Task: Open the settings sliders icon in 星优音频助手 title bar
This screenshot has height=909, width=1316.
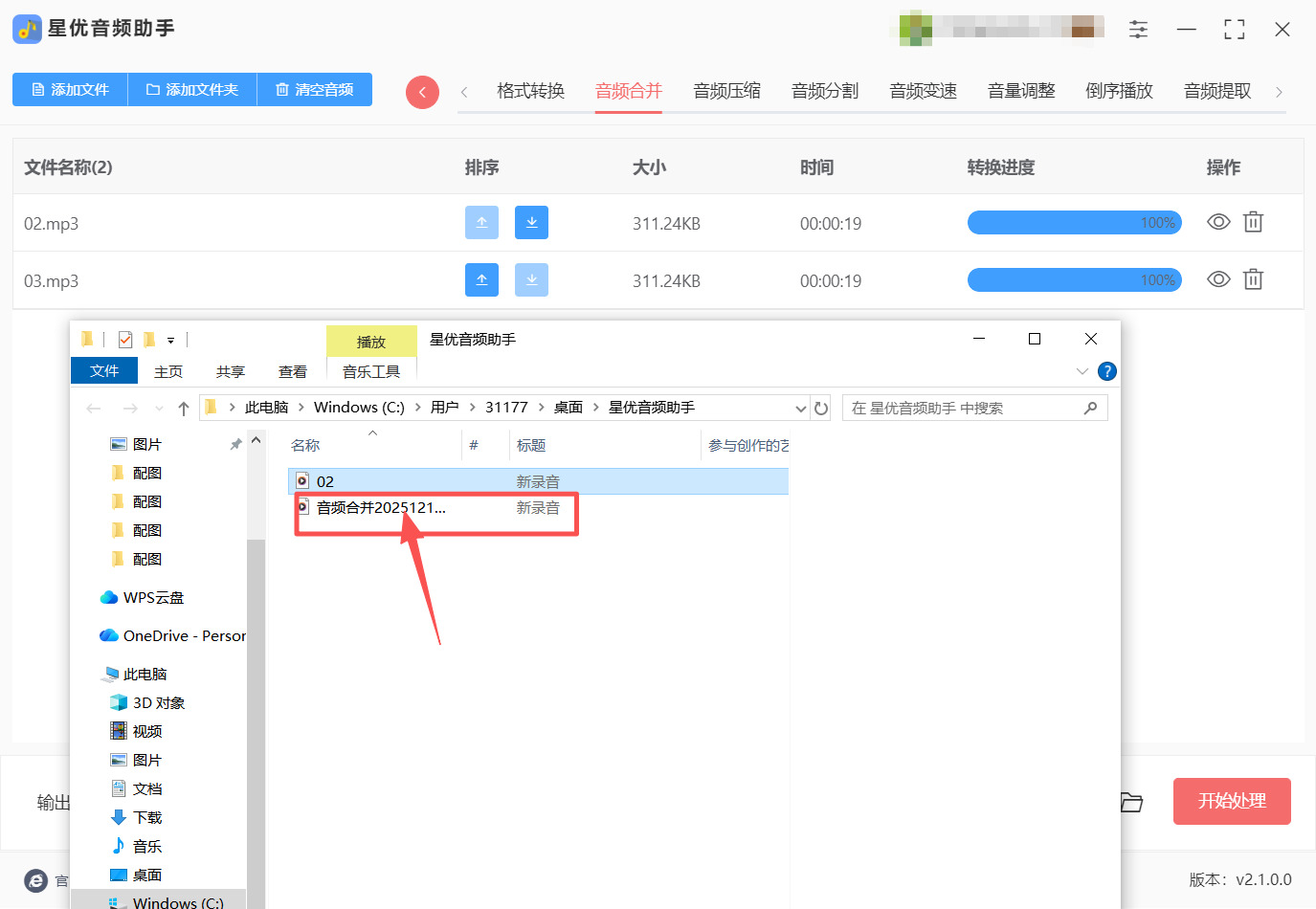Action: click(x=1138, y=30)
